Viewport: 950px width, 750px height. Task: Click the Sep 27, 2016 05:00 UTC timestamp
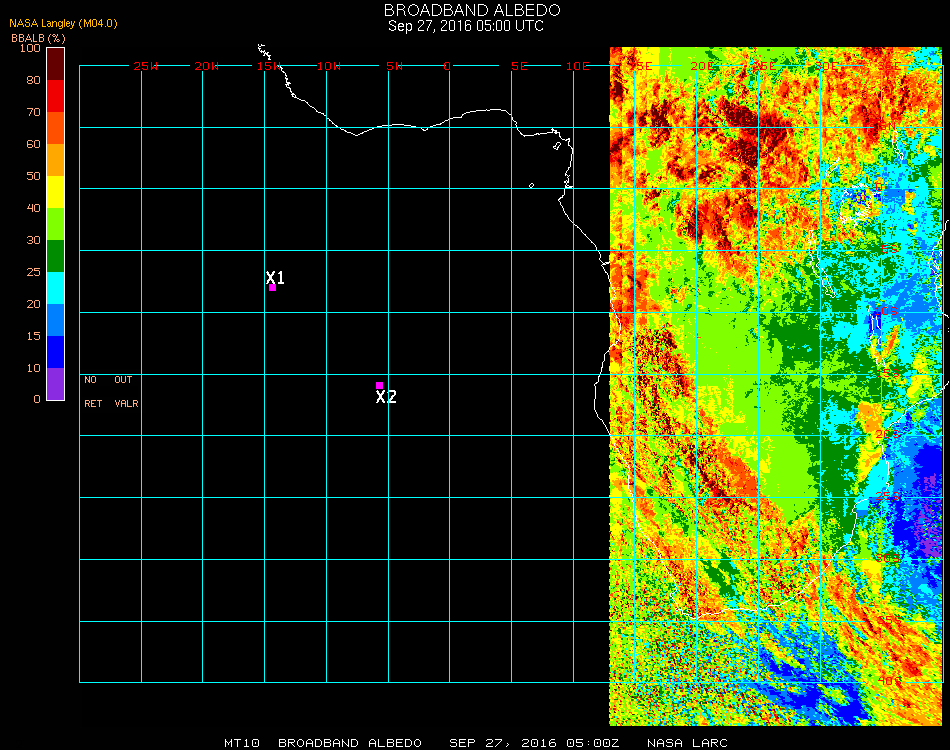(465, 26)
